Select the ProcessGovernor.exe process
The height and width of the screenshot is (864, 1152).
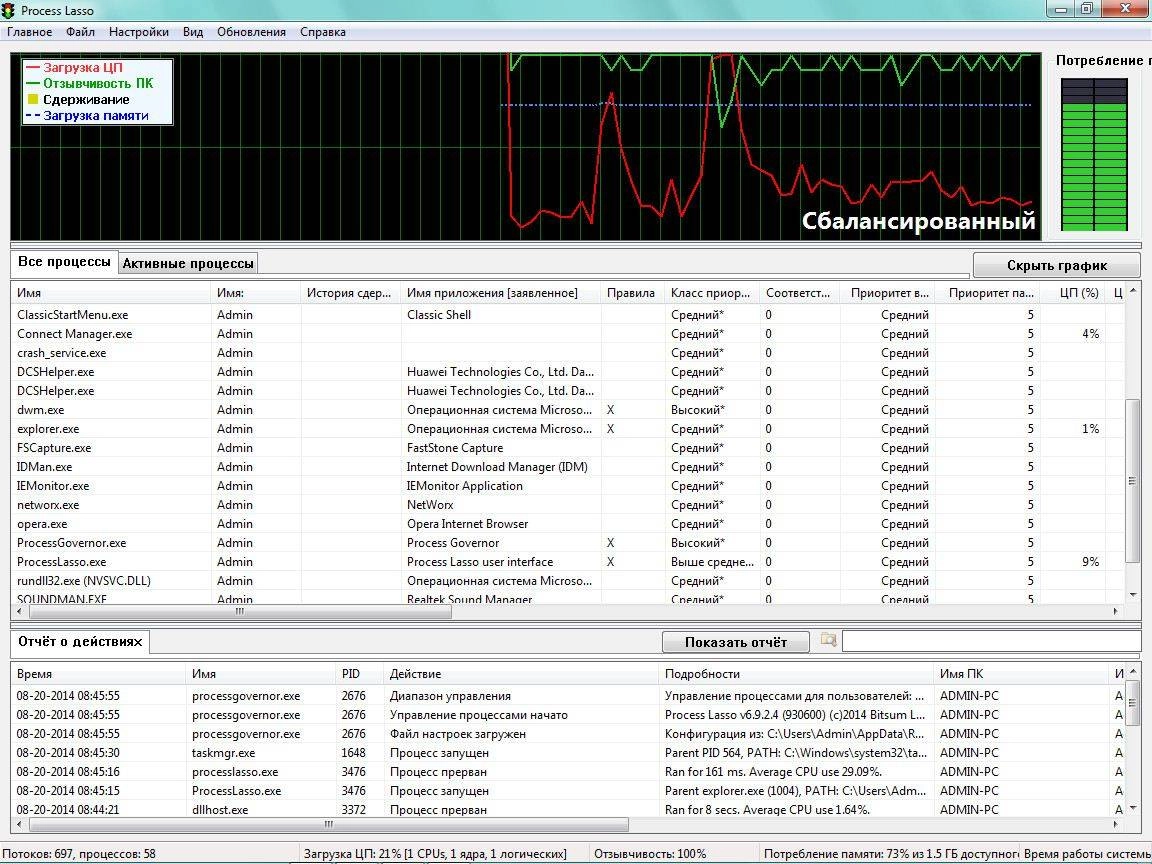567,543
